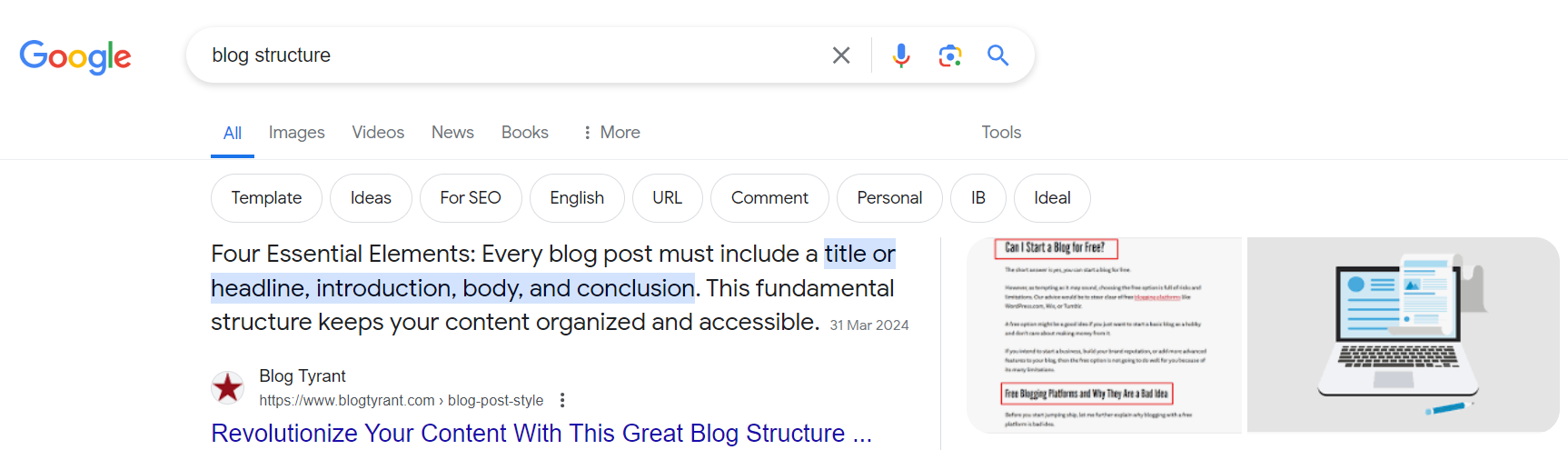Switch to the Images tab
This screenshot has width=1568, height=460.
tap(296, 133)
